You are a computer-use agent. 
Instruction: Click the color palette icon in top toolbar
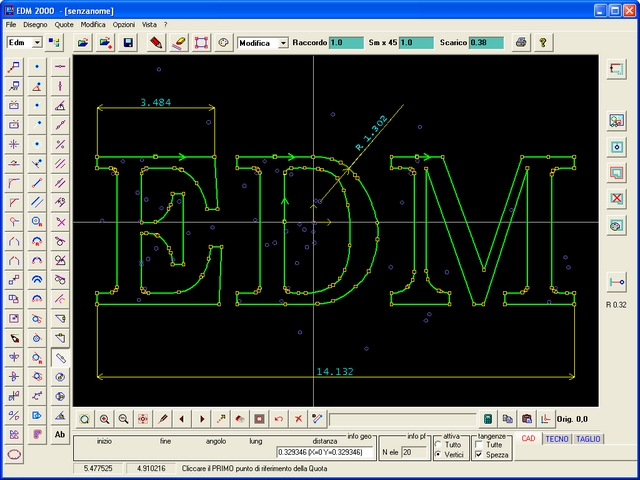point(223,42)
